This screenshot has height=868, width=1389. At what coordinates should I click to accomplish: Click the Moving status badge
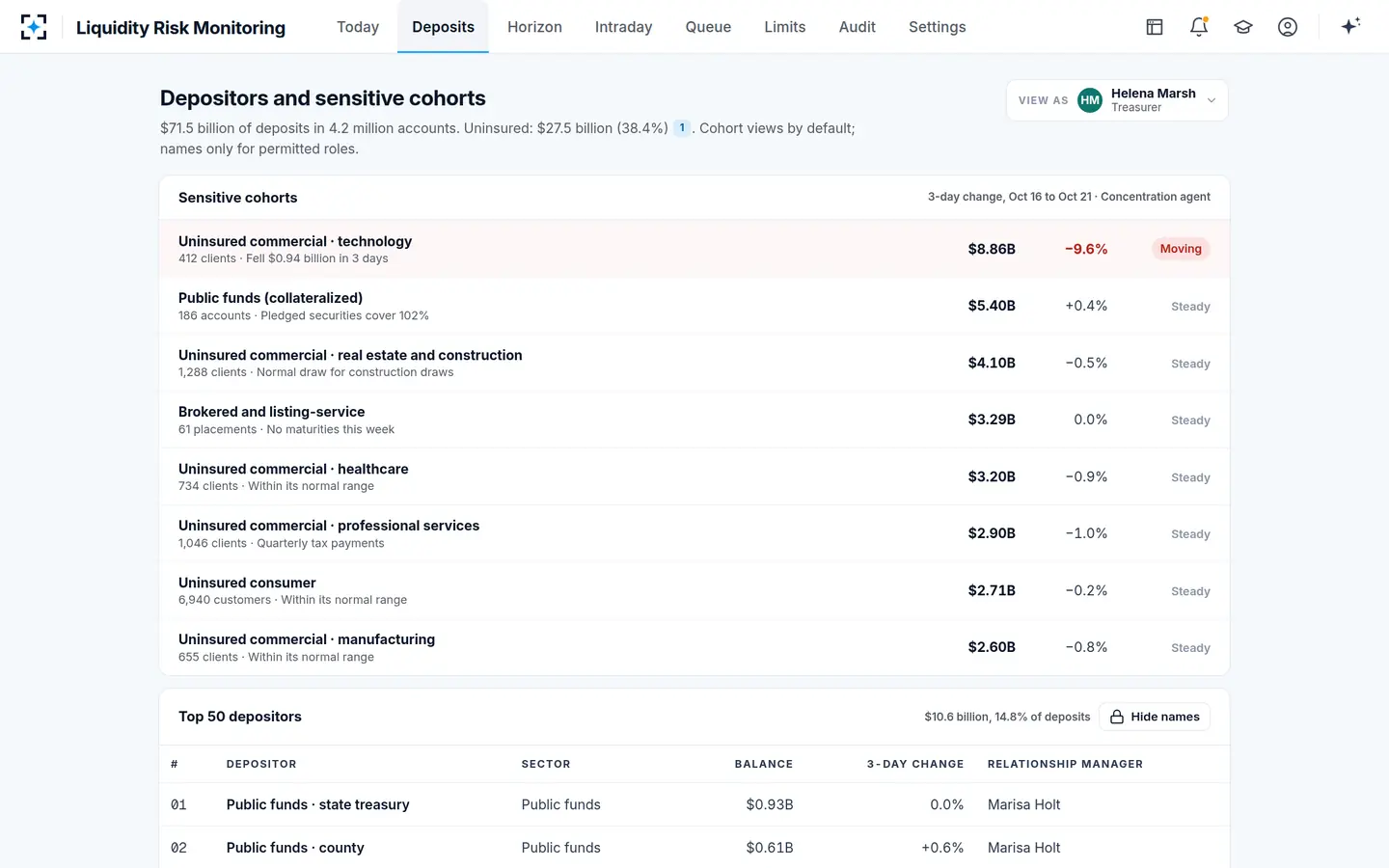coord(1181,249)
